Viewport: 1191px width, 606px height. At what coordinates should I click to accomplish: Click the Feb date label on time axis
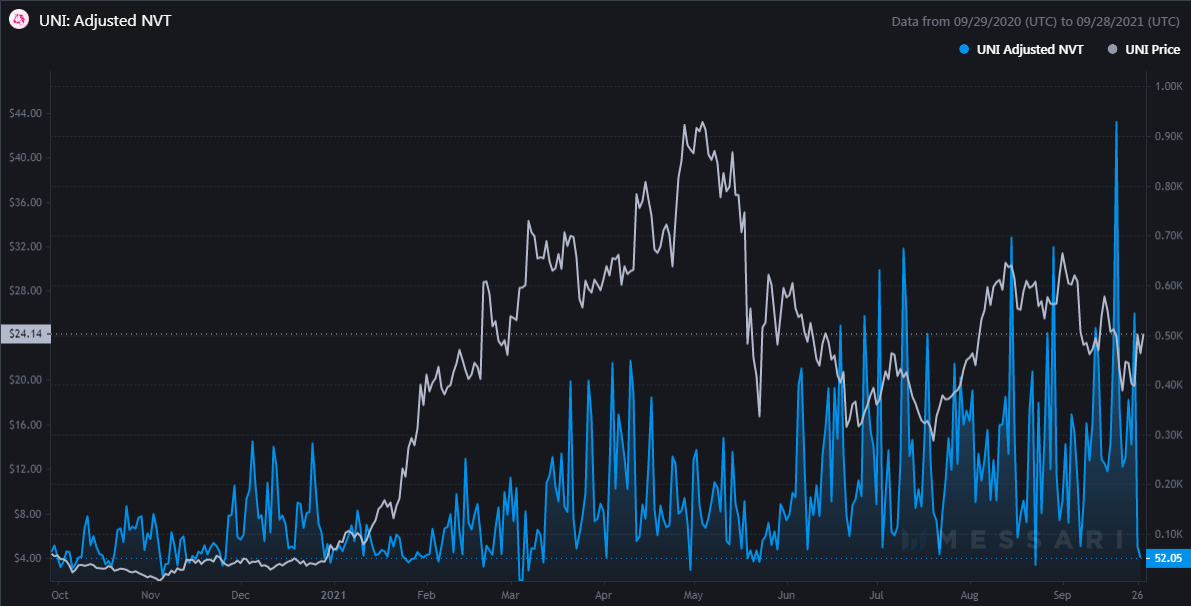[x=426, y=595]
